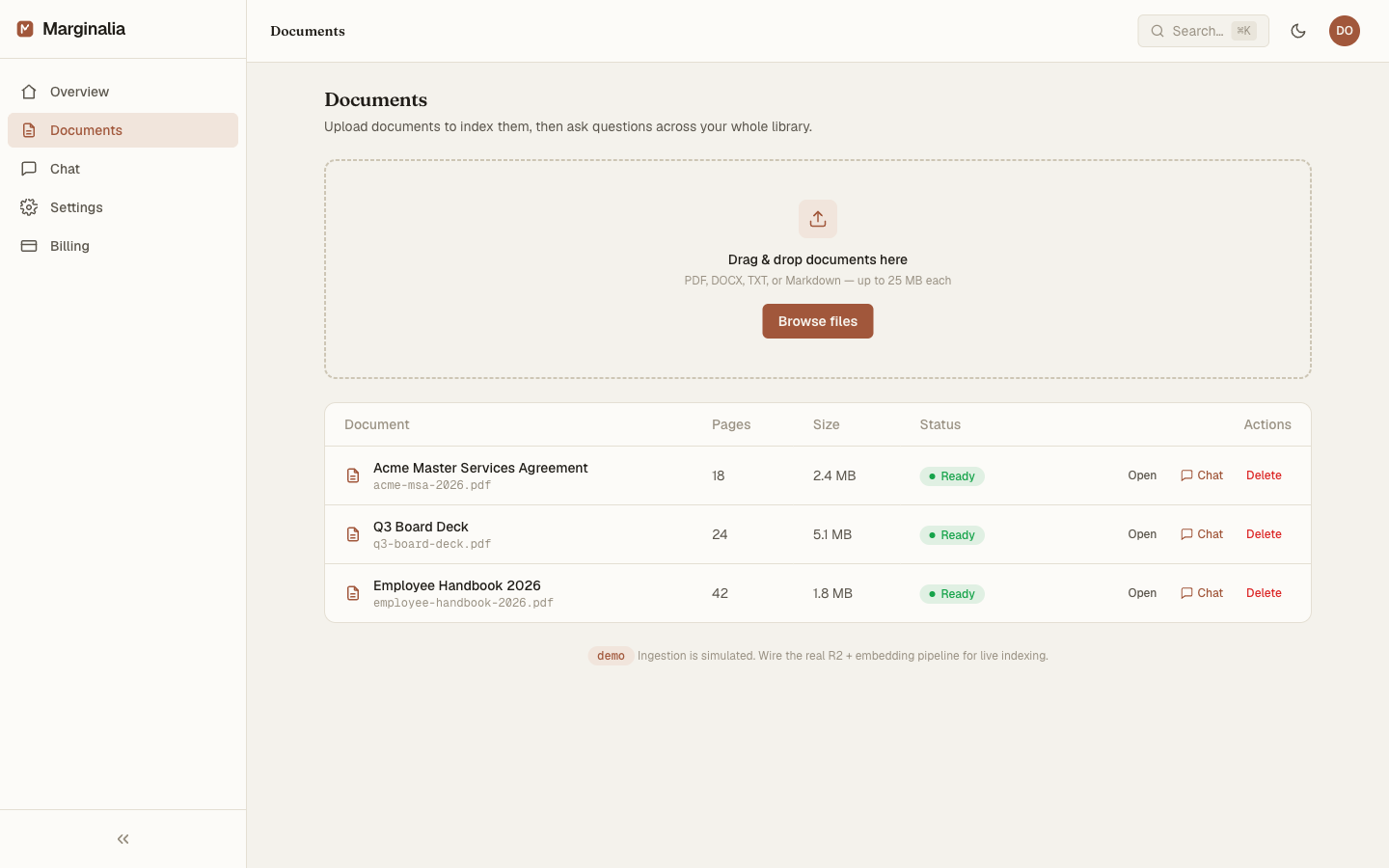
Task: Click the Acme Master Services Agreement title
Action: 480,468
